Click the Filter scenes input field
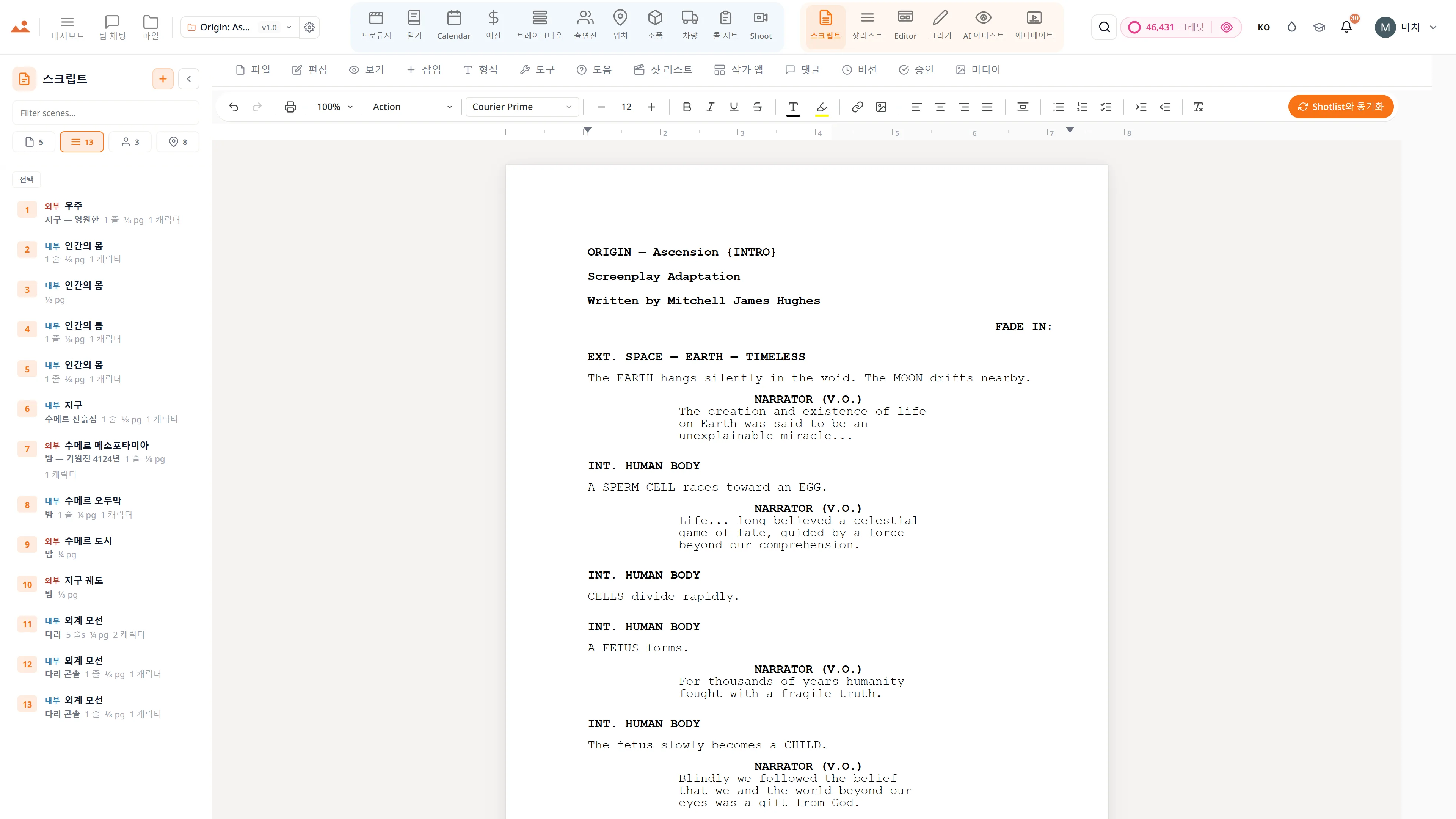 point(106,113)
